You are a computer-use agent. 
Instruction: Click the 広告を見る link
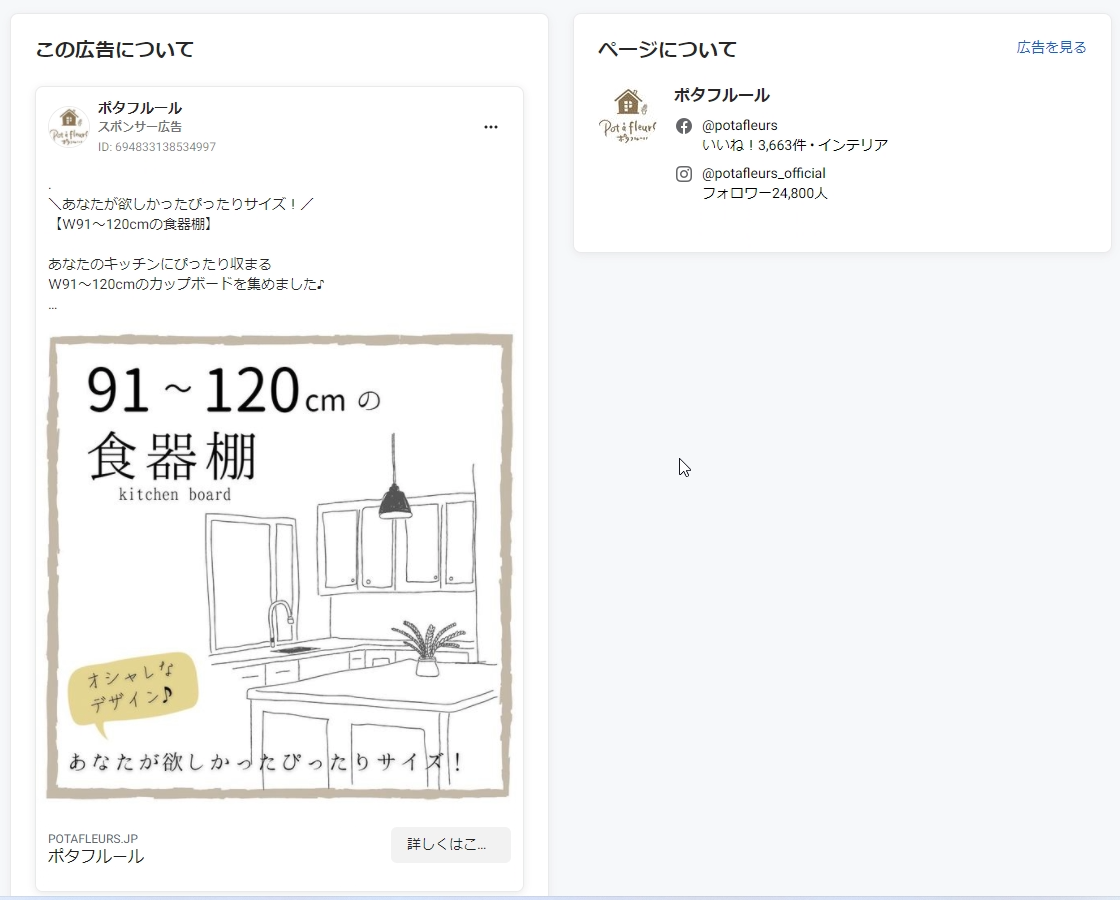(1051, 48)
